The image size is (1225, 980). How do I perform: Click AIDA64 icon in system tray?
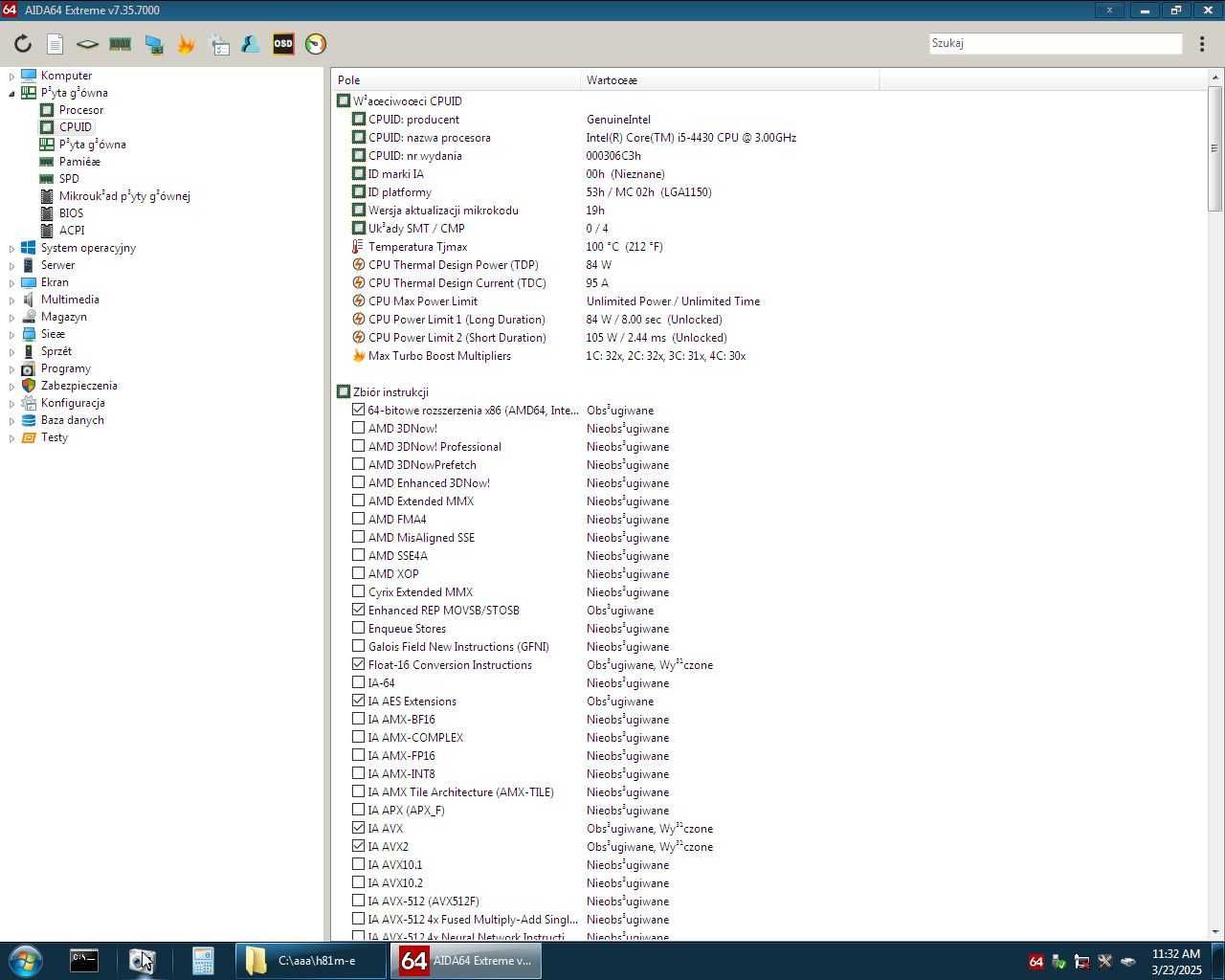pyautogui.click(x=1036, y=962)
